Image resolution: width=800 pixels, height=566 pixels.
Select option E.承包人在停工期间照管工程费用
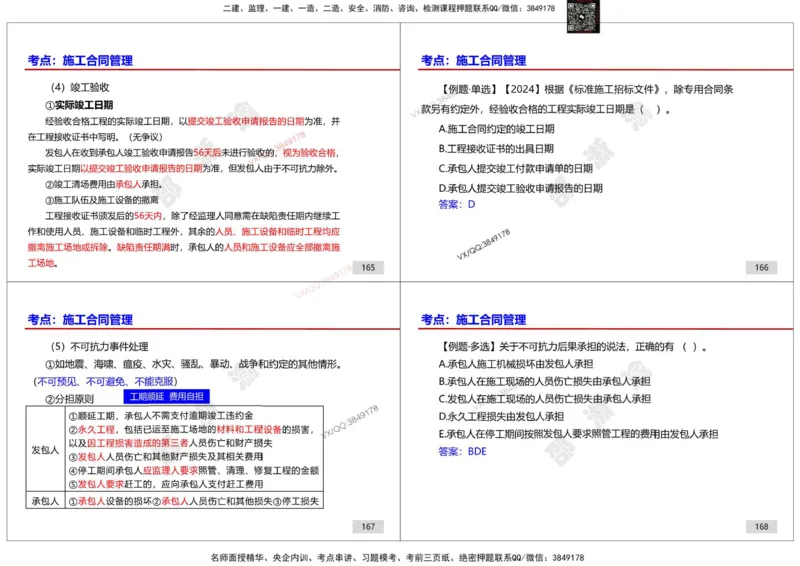[x=579, y=434]
